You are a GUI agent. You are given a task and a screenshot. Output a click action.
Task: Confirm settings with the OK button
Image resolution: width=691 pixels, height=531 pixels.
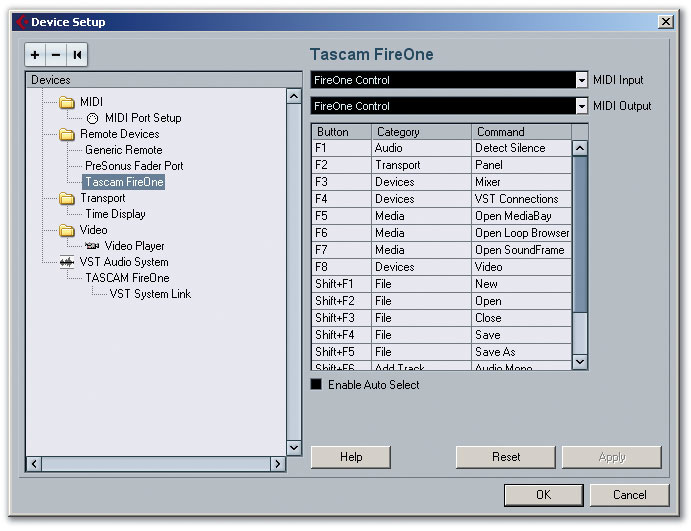[x=543, y=495]
